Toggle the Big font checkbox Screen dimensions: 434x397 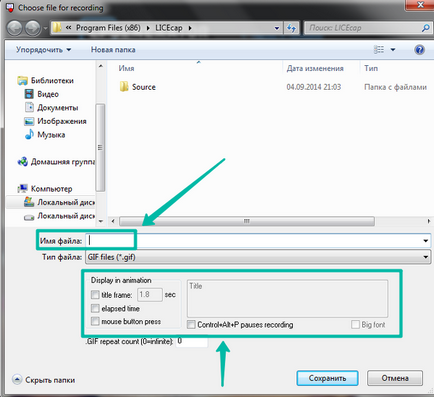pyautogui.click(x=355, y=325)
